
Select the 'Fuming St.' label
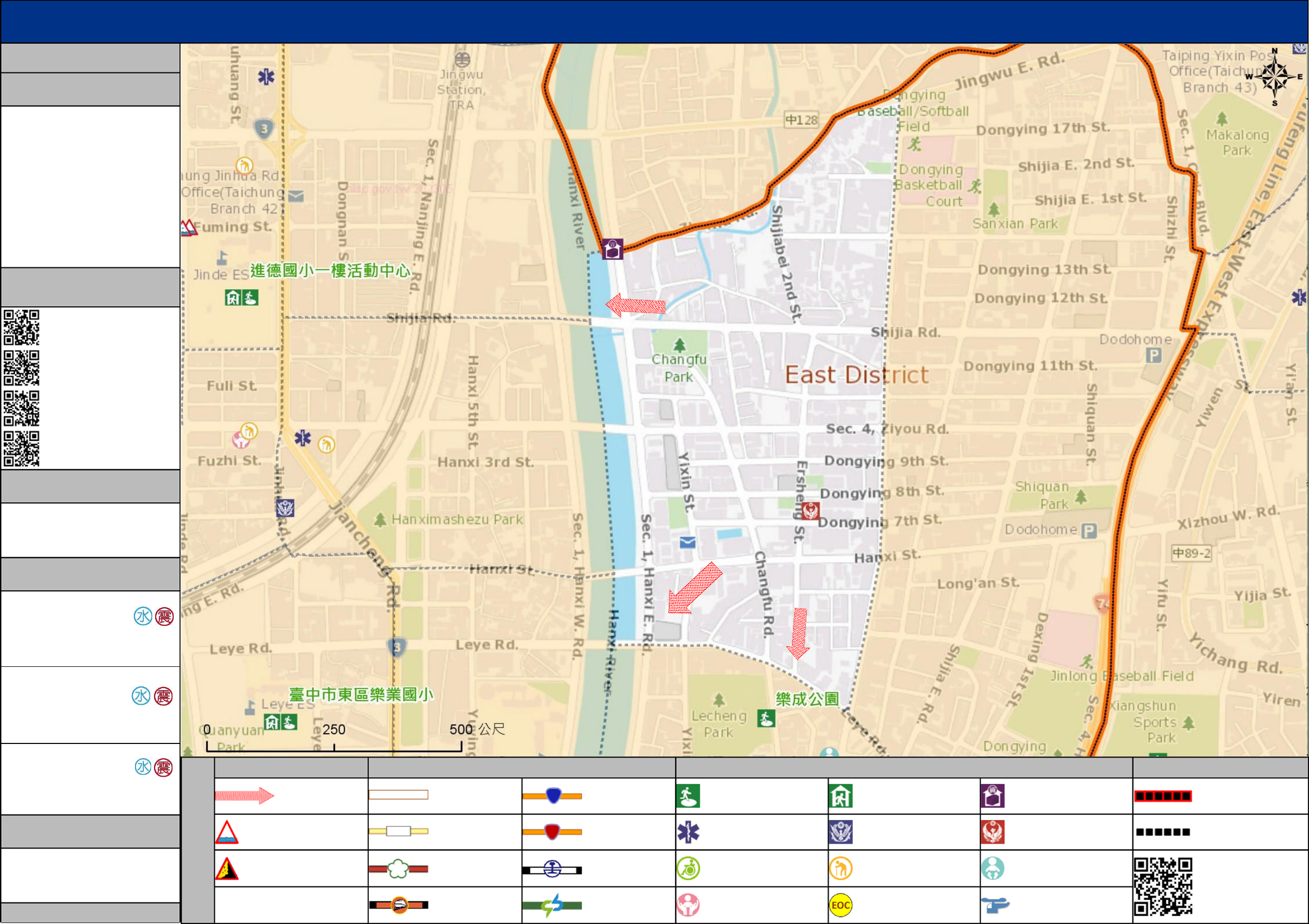pyautogui.click(x=233, y=226)
